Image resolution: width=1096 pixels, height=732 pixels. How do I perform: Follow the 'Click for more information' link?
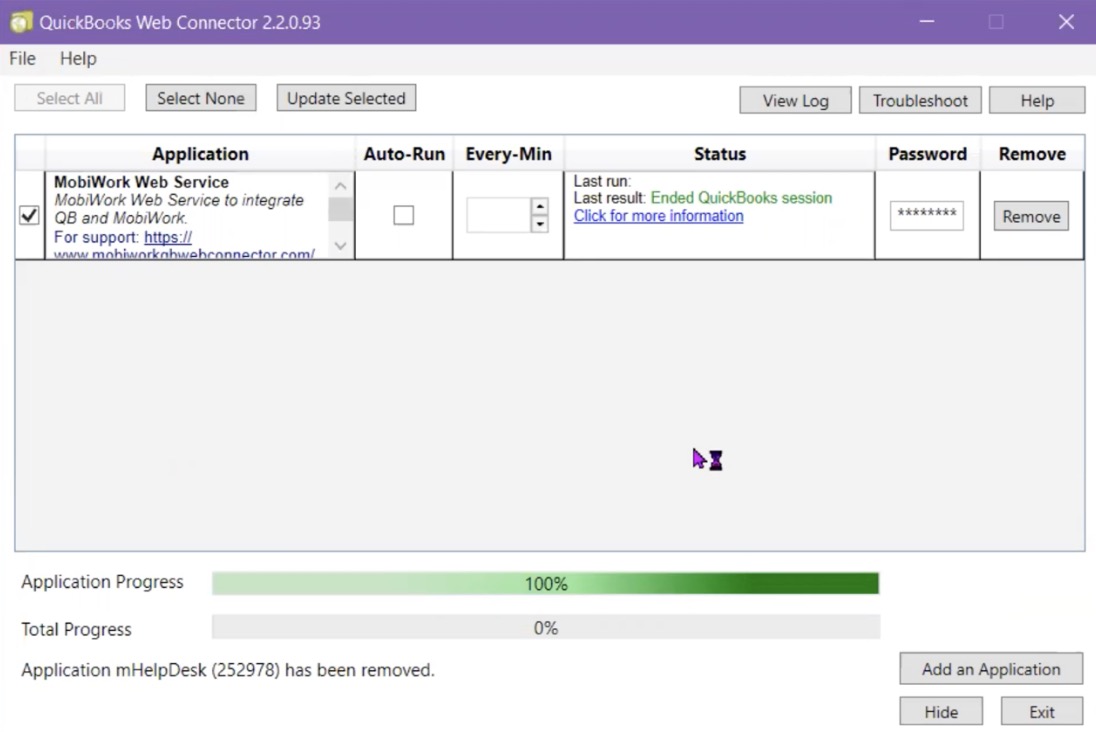(658, 216)
